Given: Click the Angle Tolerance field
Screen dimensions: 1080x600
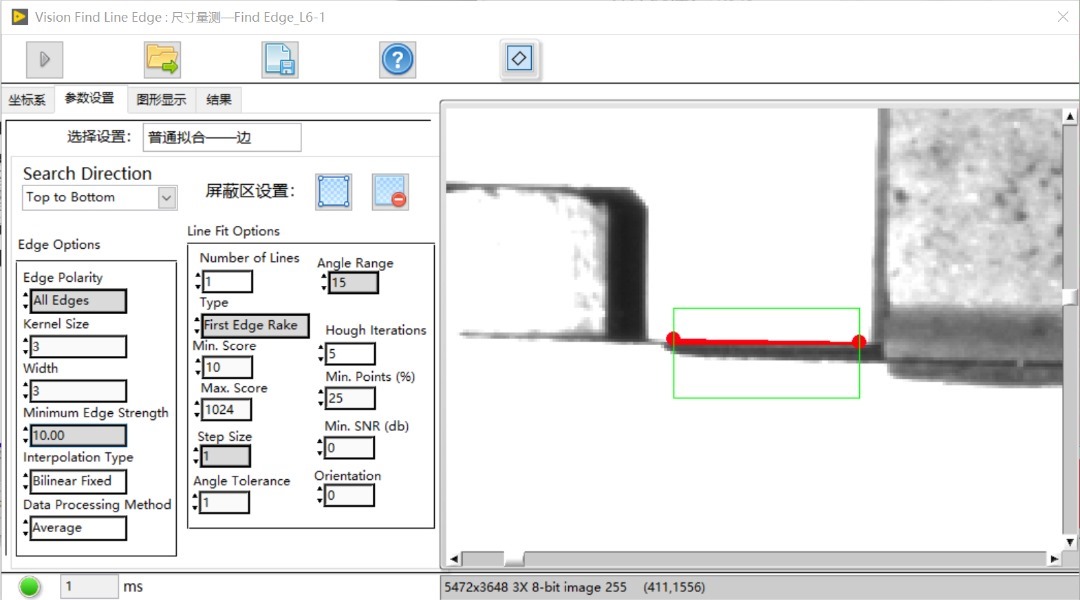Looking at the screenshot, I should (x=225, y=502).
